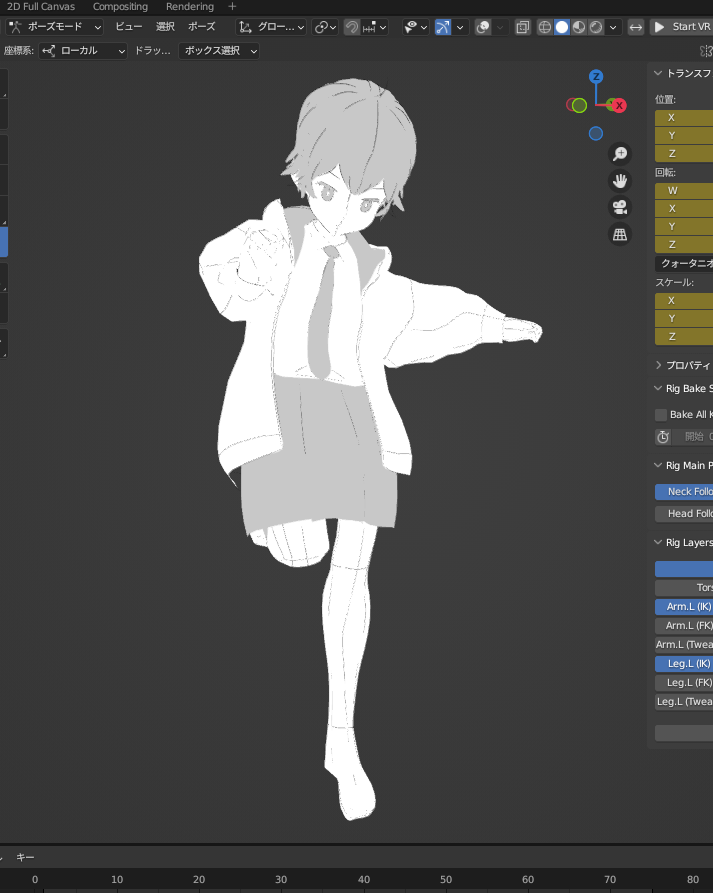Image resolution: width=713 pixels, height=893 pixels.
Task: Toggle the Arm.L (Tweak) rig layer
Action: pos(684,645)
